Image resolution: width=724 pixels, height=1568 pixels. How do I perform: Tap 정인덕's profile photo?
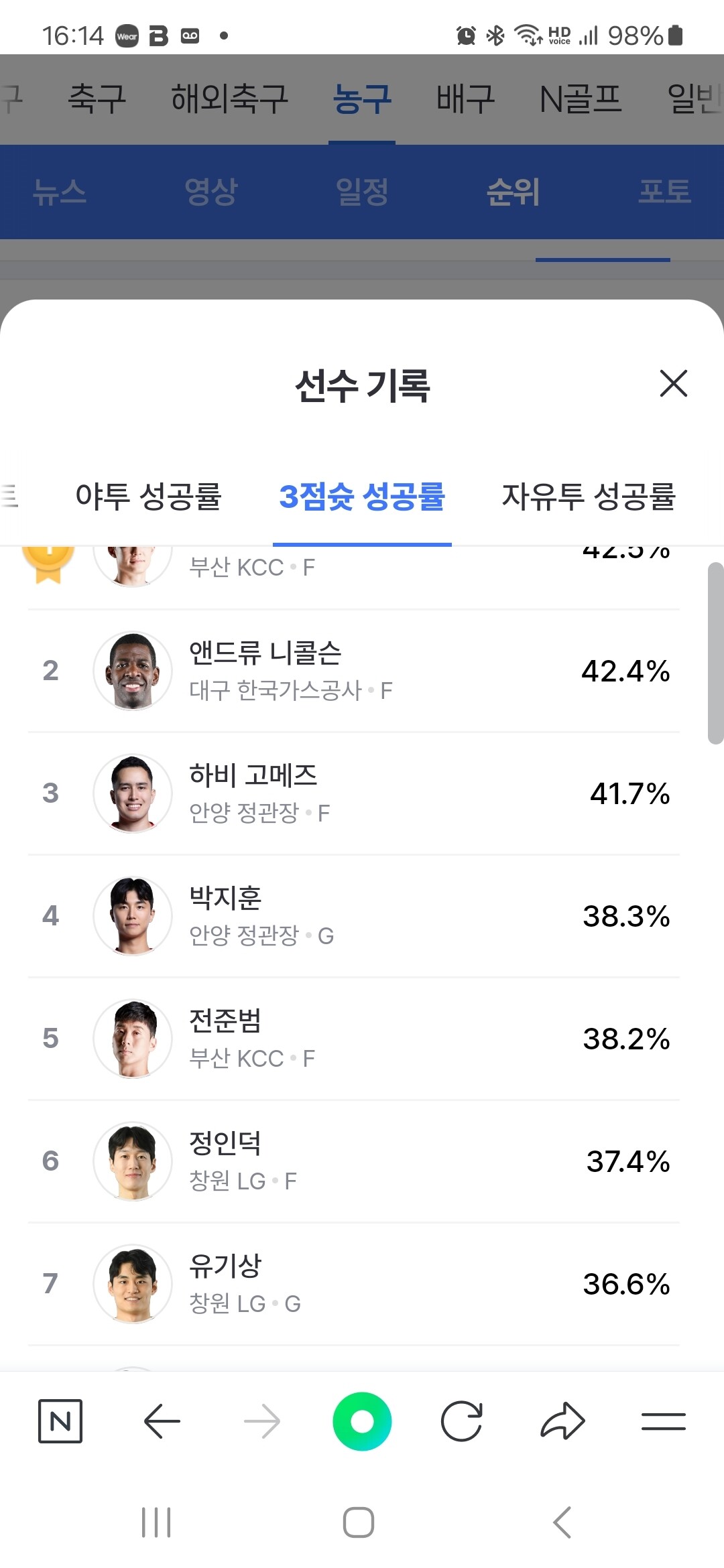(133, 1161)
